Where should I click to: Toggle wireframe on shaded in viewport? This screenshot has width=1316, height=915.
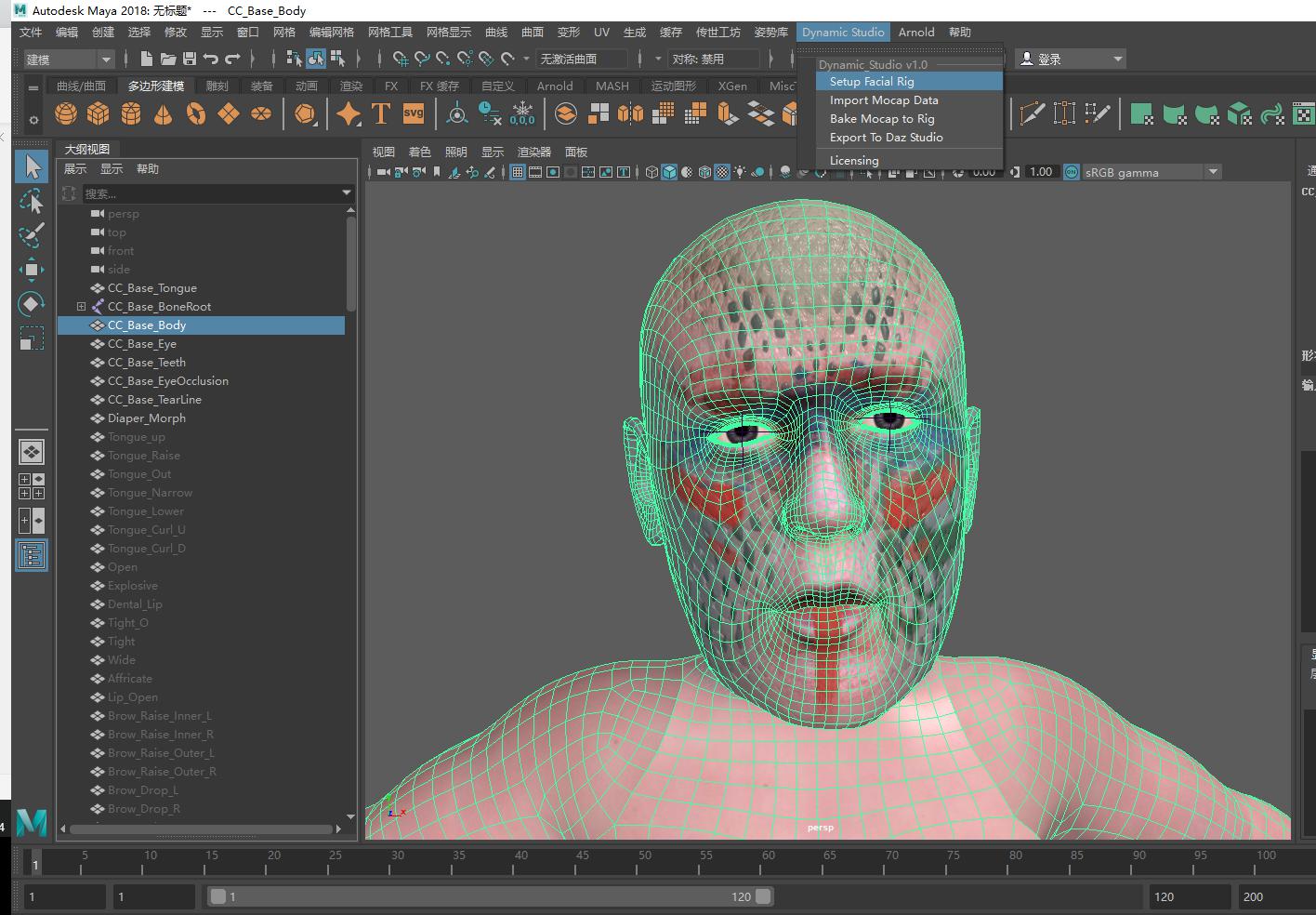point(704,172)
